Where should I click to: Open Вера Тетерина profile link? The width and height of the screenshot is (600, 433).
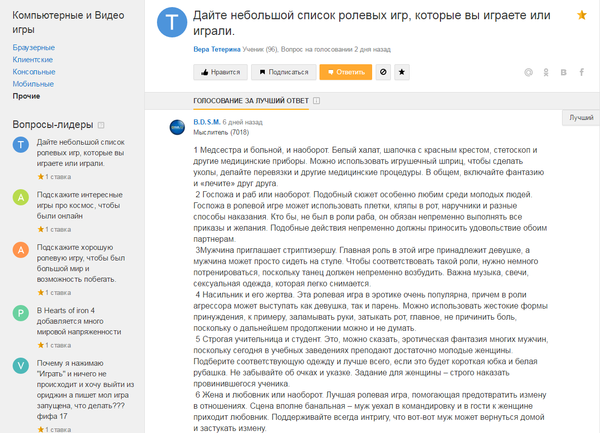(217, 49)
